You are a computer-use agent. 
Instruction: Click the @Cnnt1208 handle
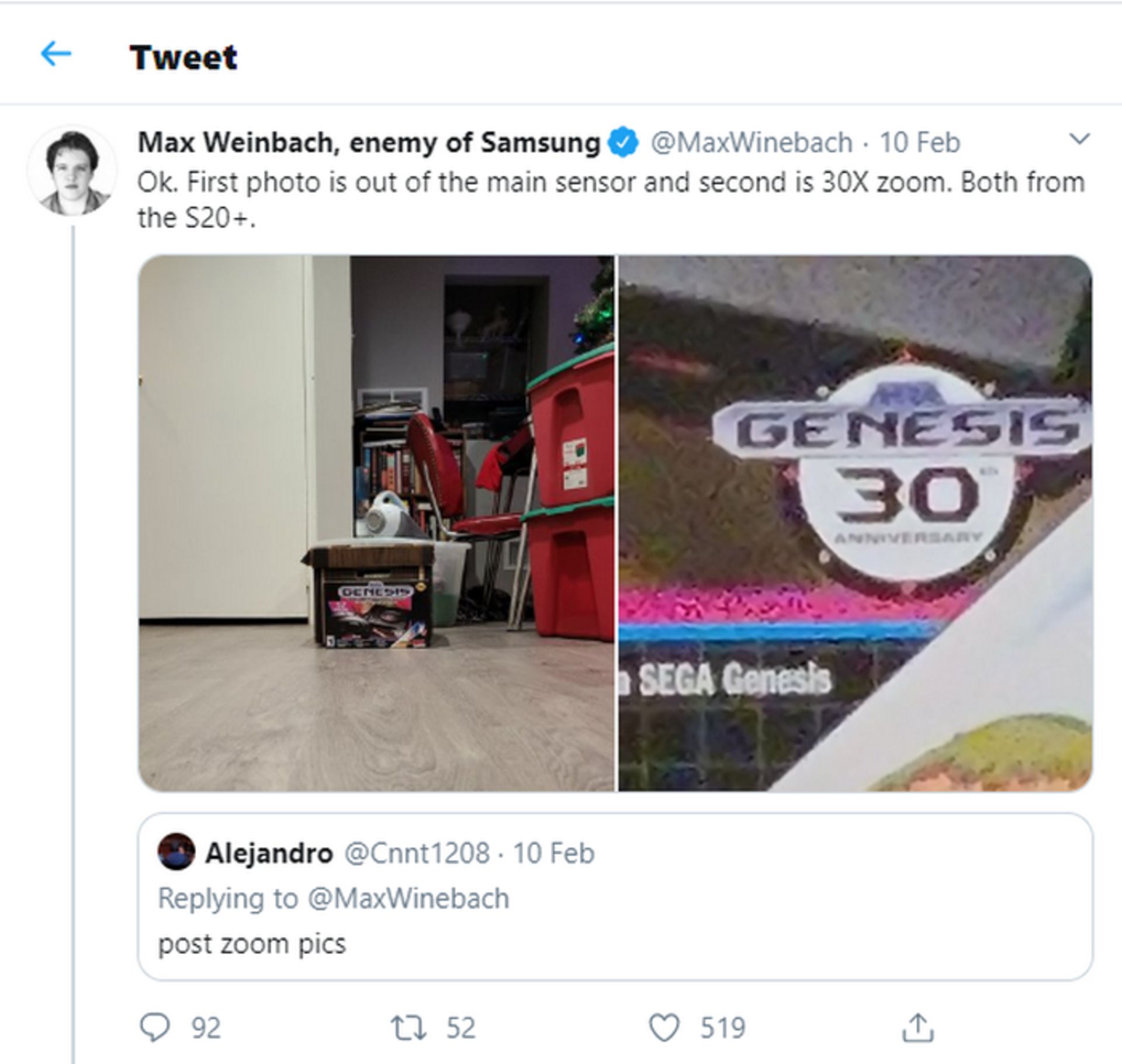(x=417, y=854)
